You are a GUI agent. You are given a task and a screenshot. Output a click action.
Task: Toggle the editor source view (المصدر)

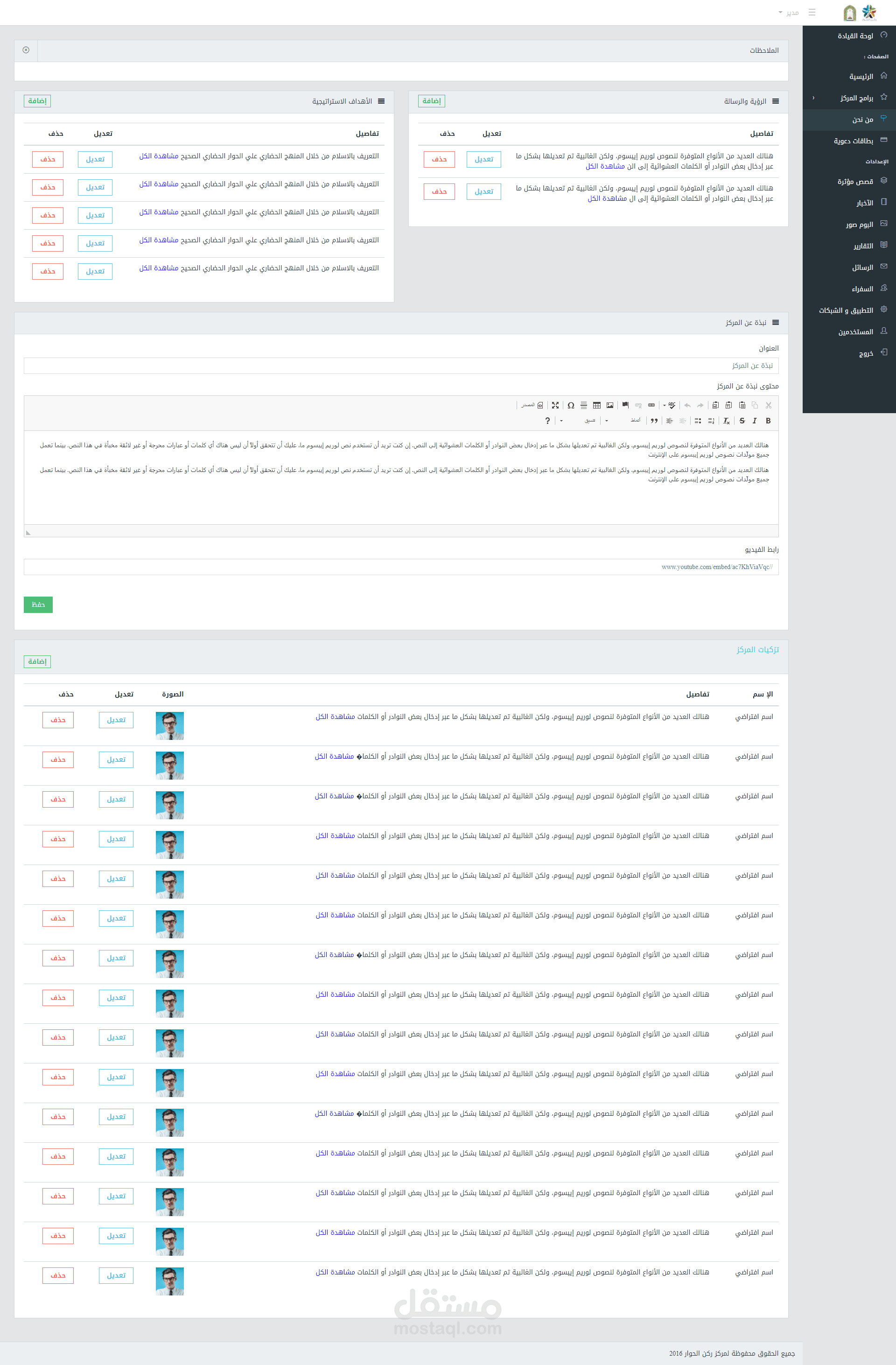click(532, 406)
